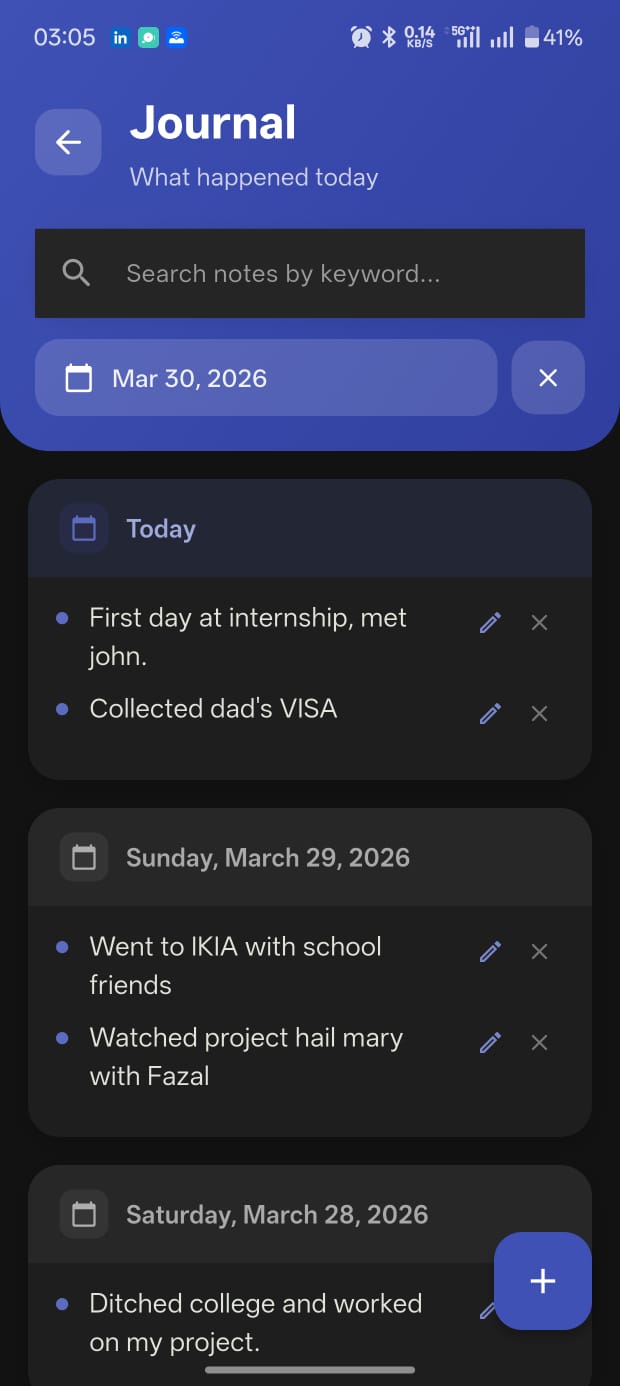Delete the 'Watched project hail mary' note
Image resolution: width=620 pixels, height=1386 pixels.
click(539, 1042)
